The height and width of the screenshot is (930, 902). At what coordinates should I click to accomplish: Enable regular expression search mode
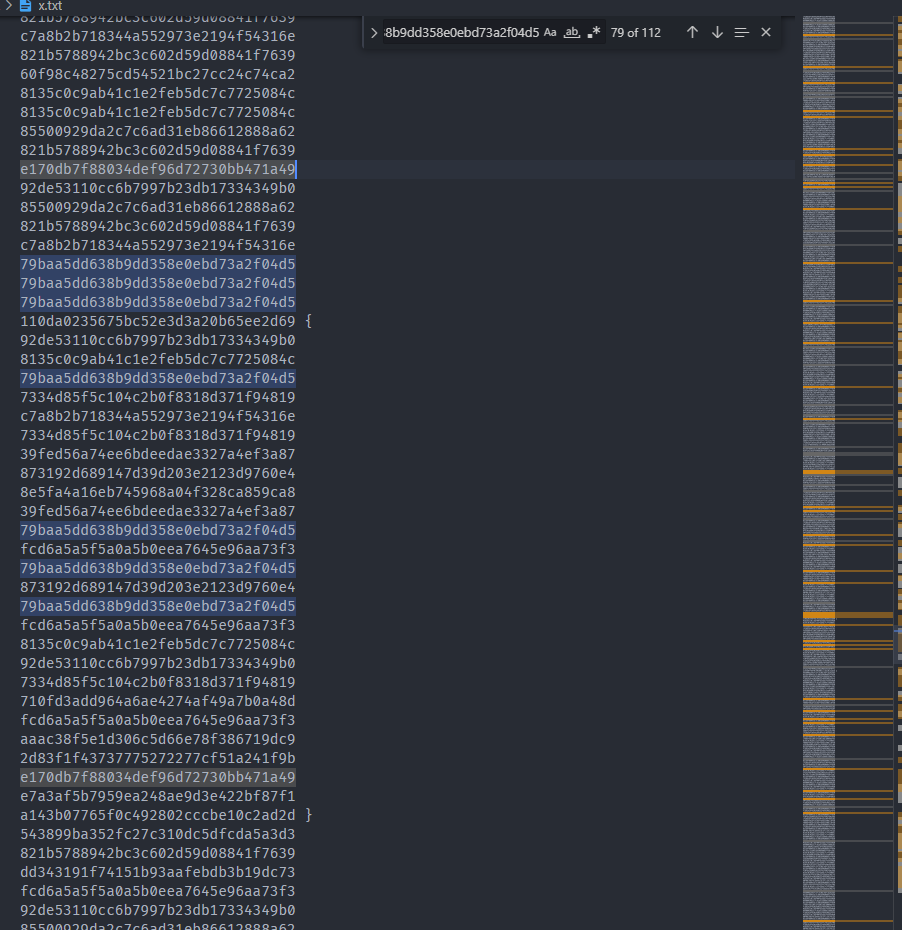click(x=593, y=31)
